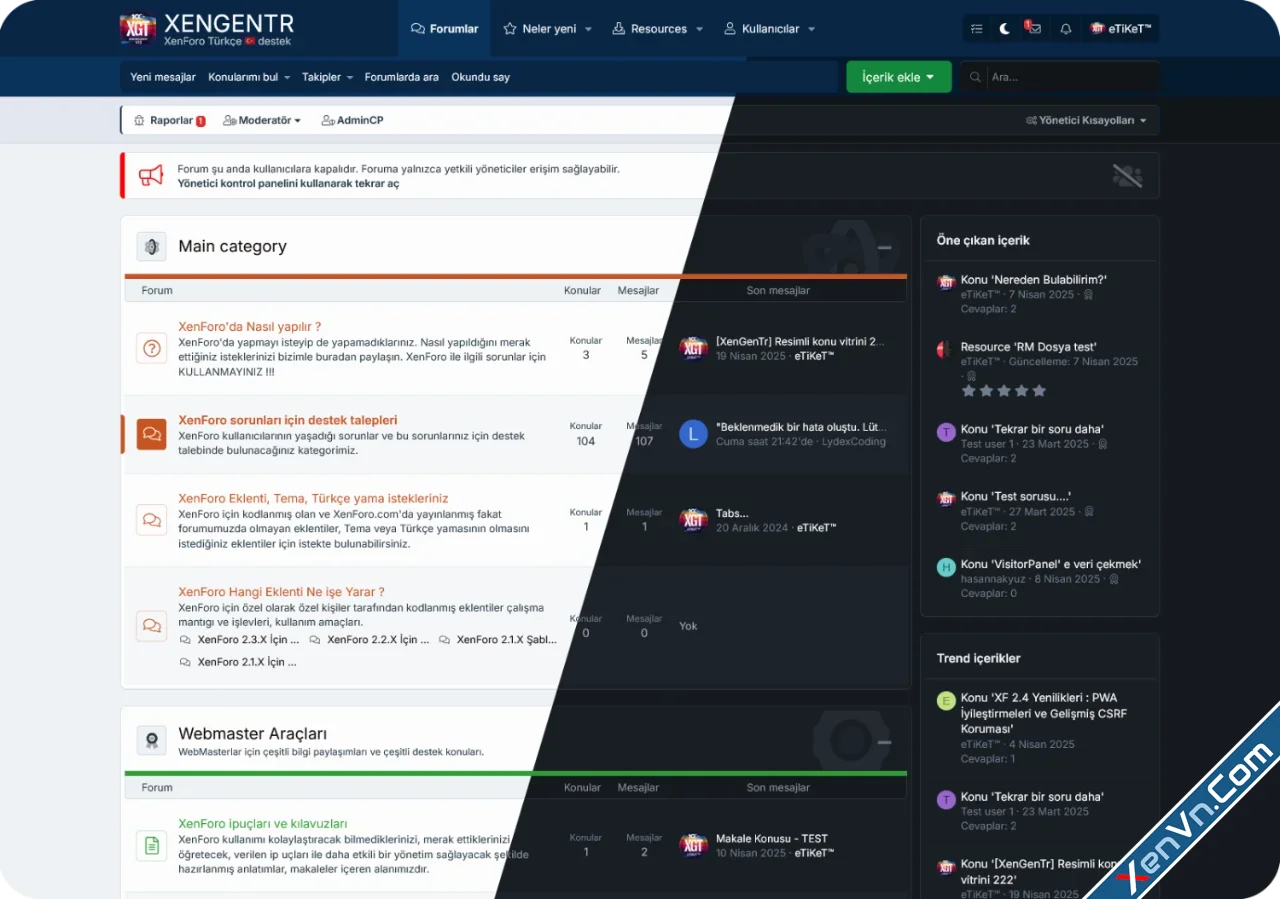Viewport: 1280px width, 899px height.
Task: Open Raporlar with the red badge
Action: coord(169,120)
